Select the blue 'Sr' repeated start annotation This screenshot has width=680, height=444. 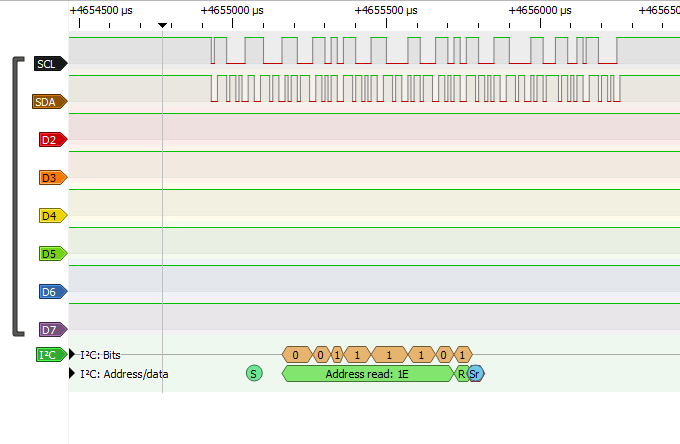click(476, 374)
